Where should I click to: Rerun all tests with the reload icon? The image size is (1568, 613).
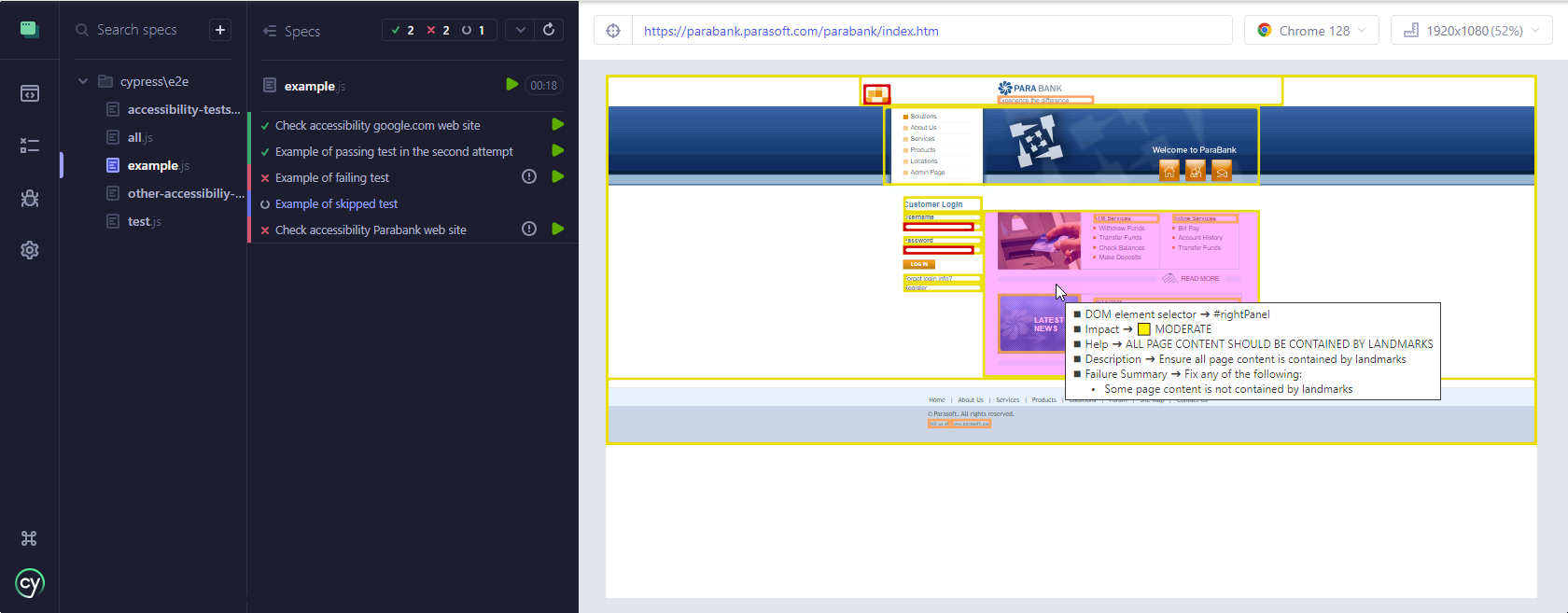coord(550,30)
